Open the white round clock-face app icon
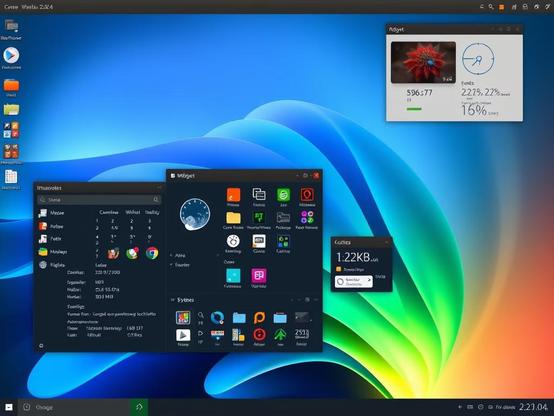This screenshot has height=416, width=554. click(x=233, y=241)
